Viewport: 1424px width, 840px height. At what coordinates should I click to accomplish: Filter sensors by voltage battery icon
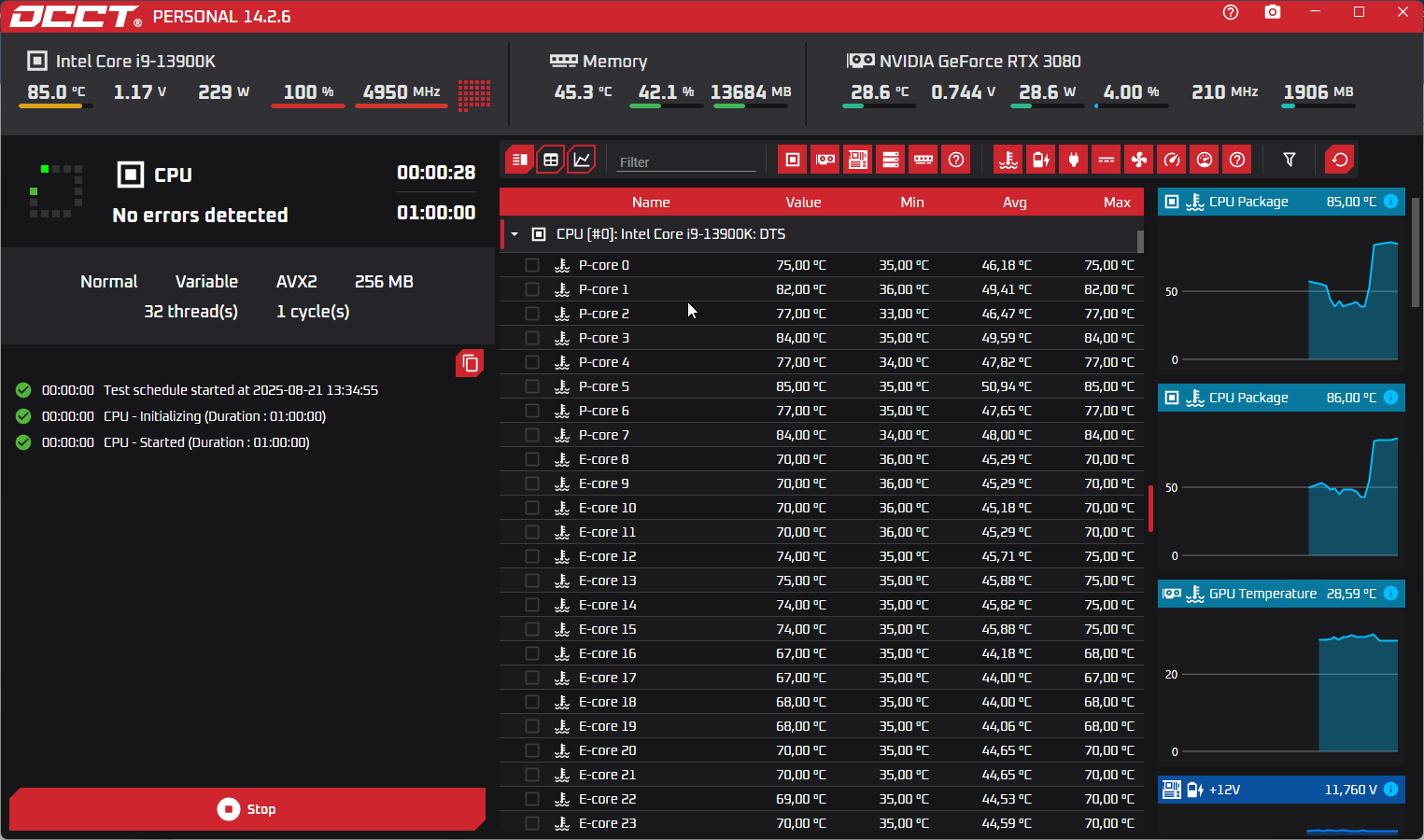(1041, 160)
